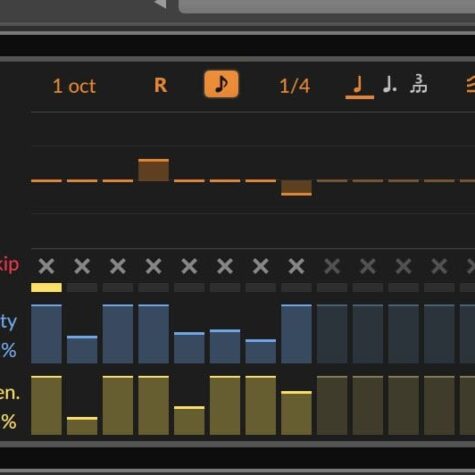Click the raised pitch offset block of step 4
Viewport: 475px width, 475px height.
154,170
